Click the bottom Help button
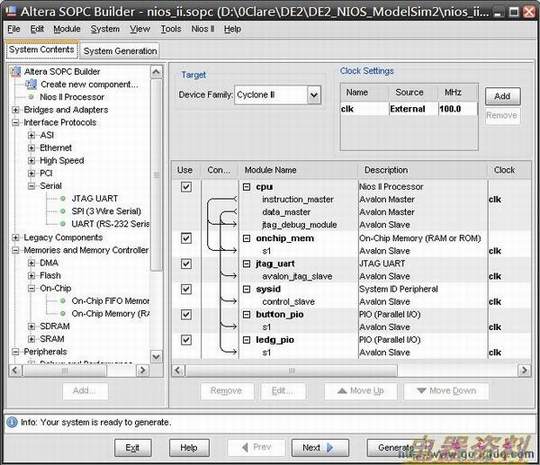The image size is (540, 465). pyautogui.click(x=189, y=447)
